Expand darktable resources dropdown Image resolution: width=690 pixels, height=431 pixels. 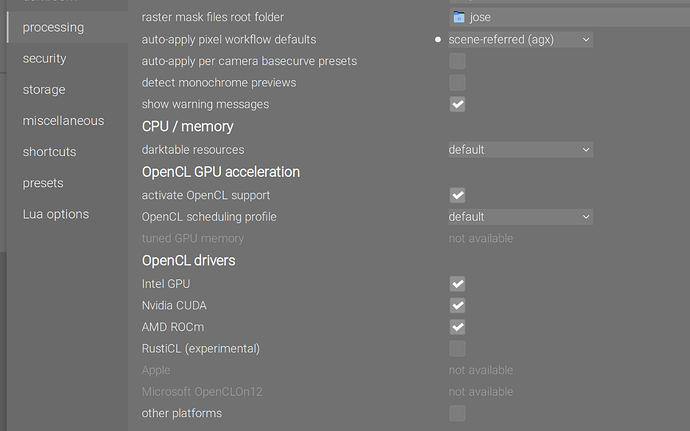[x=520, y=150]
